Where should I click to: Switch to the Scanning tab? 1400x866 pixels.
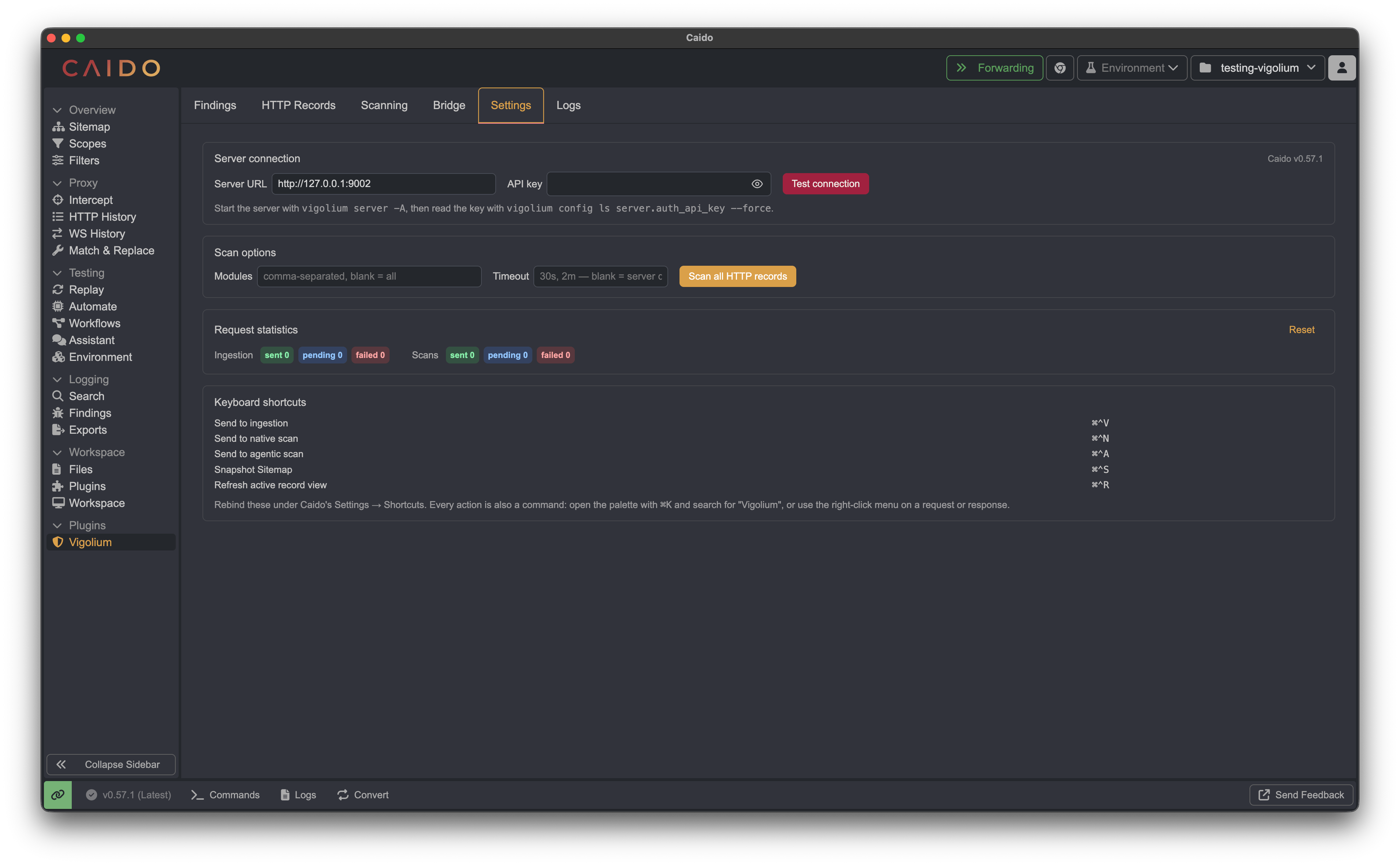tap(384, 105)
